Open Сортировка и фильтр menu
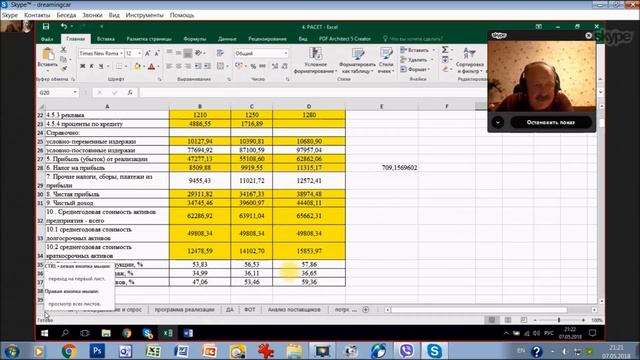The width and height of the screenshot is (640, 360). click(x=470, y=60)
